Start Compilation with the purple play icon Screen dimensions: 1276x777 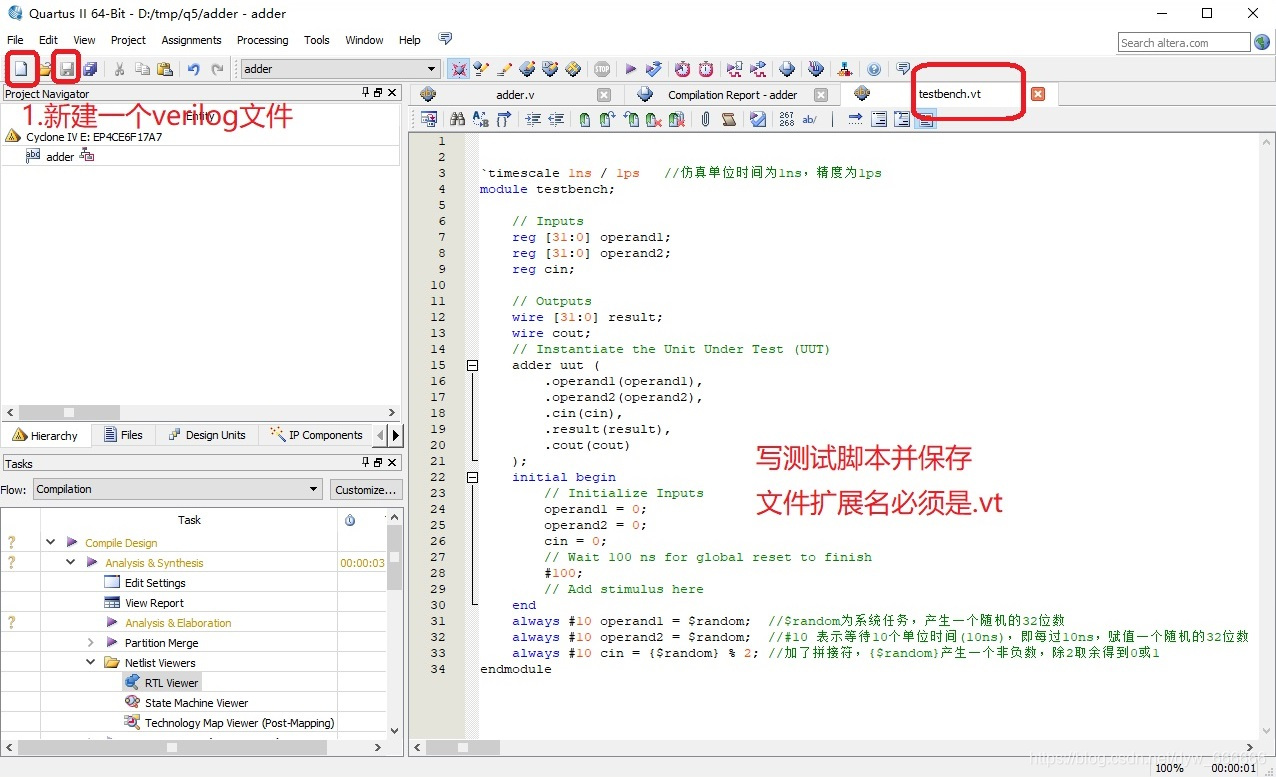tap(630, 69)
